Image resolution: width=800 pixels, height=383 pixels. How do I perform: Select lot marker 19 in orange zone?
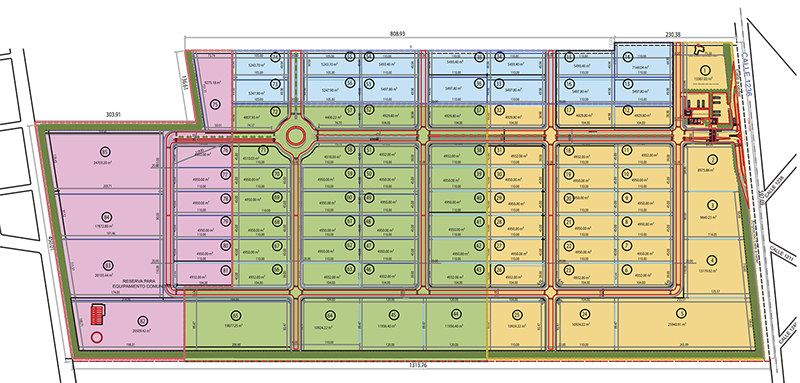click(569, 174)
